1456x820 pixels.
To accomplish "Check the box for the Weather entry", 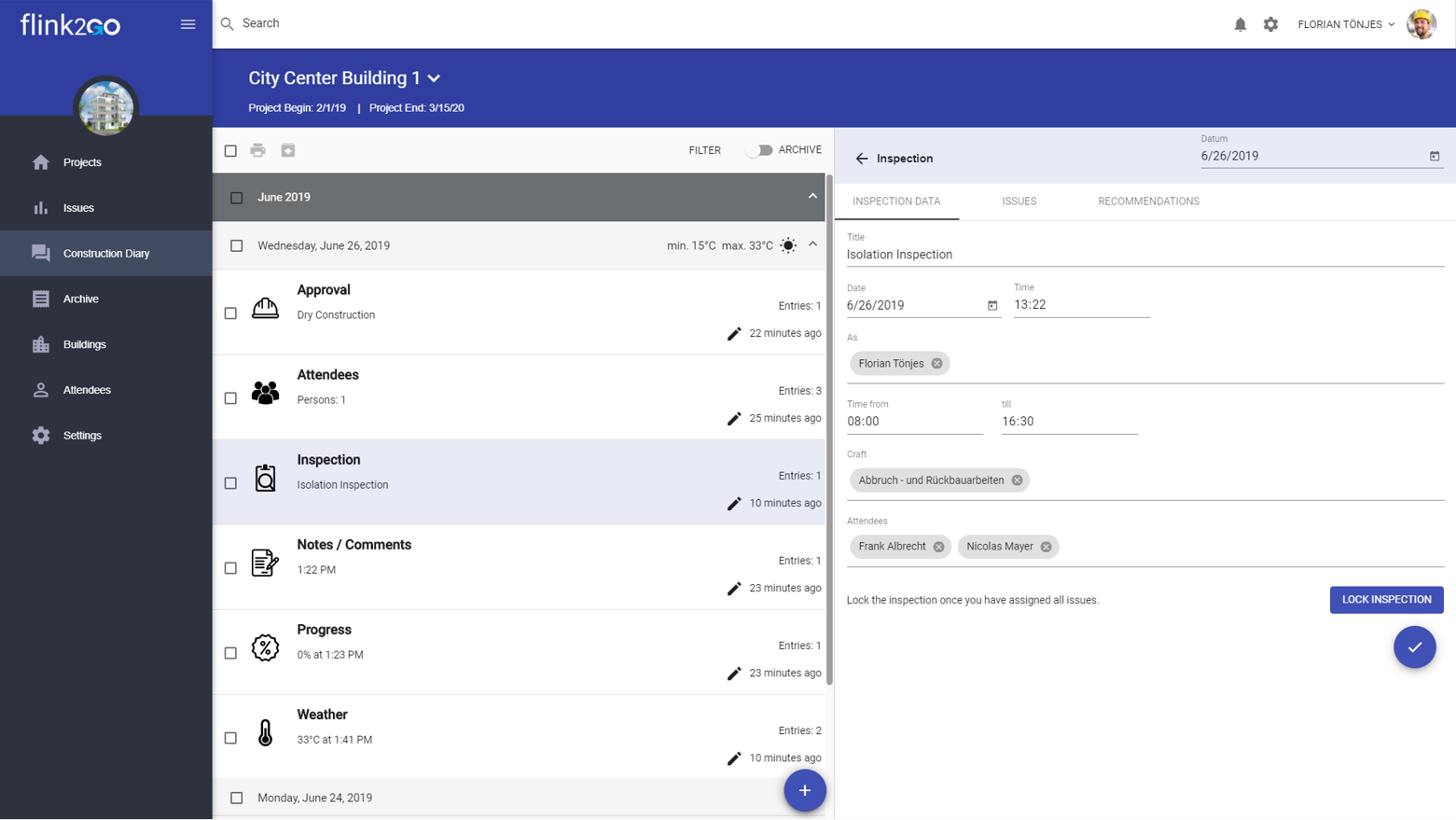I will click(x=230, y=738).
